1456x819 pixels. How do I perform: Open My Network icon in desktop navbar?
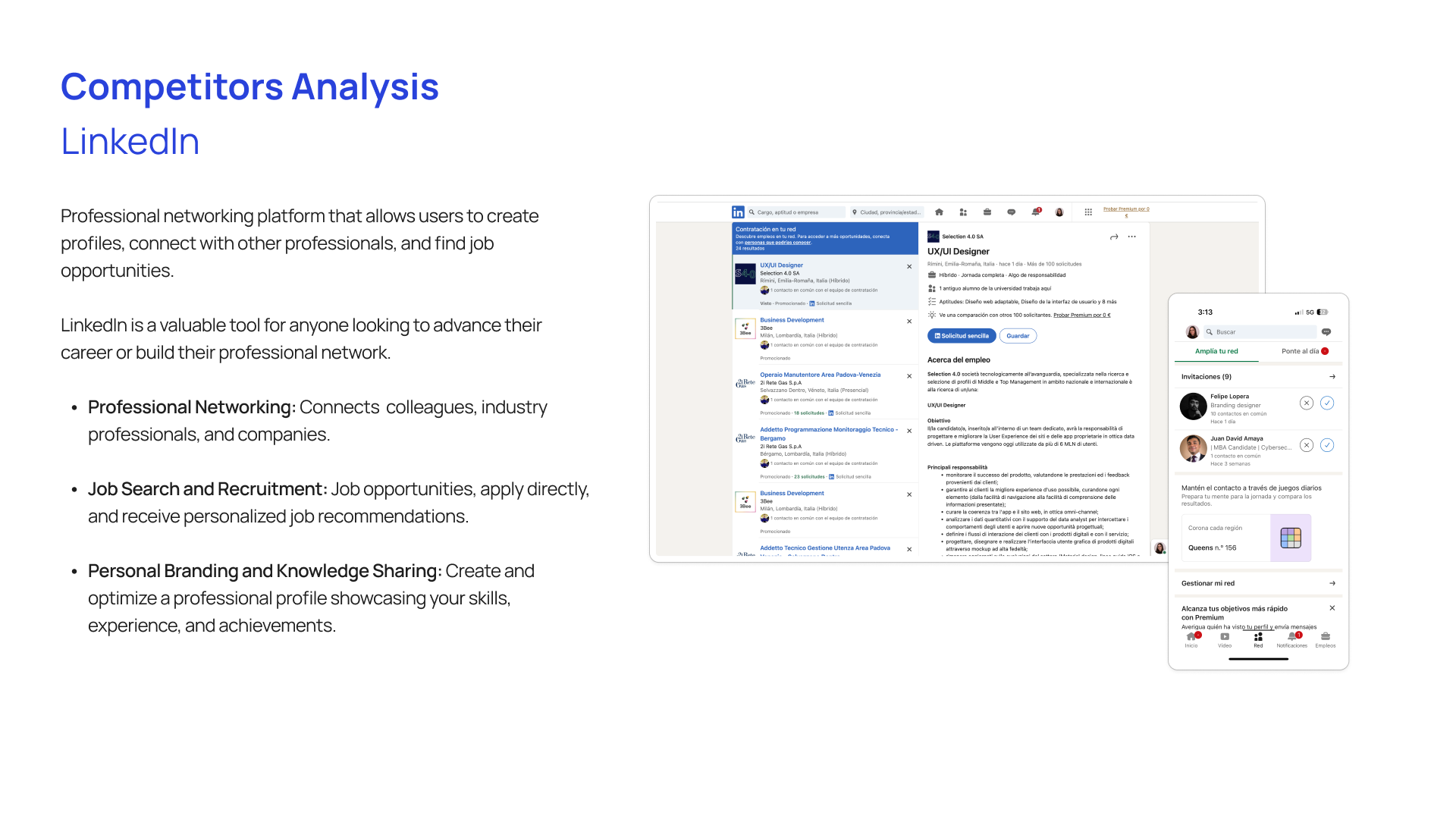[963, 212]
